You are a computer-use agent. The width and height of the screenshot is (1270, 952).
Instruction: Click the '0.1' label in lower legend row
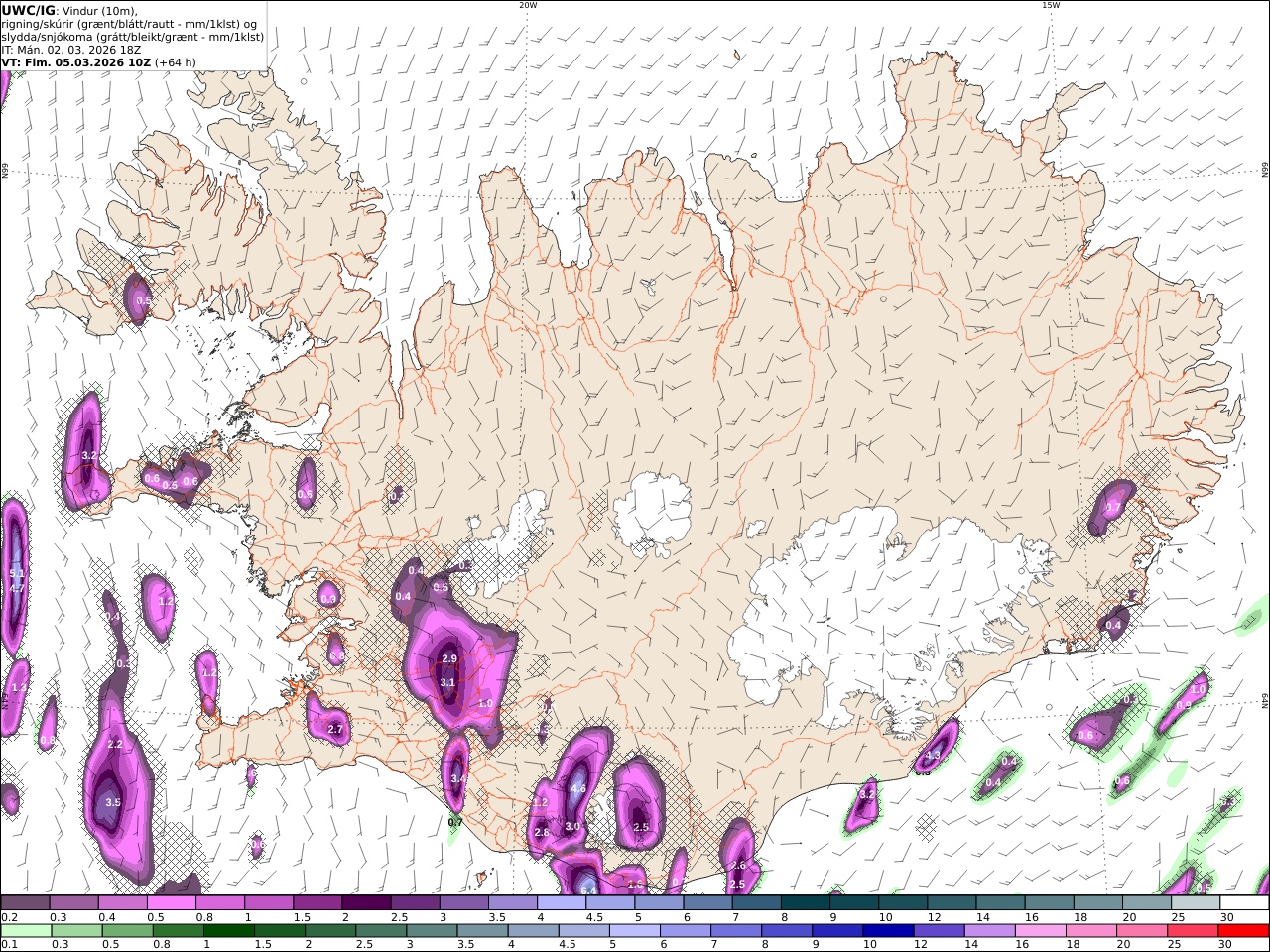coord(8,945)
